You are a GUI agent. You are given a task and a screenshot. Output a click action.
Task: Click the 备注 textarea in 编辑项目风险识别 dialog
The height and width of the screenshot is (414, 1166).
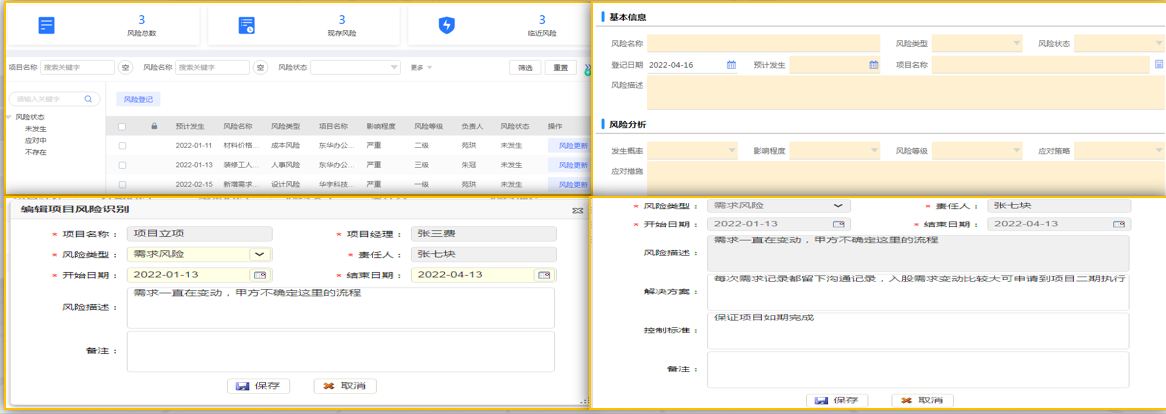[341, 351]
